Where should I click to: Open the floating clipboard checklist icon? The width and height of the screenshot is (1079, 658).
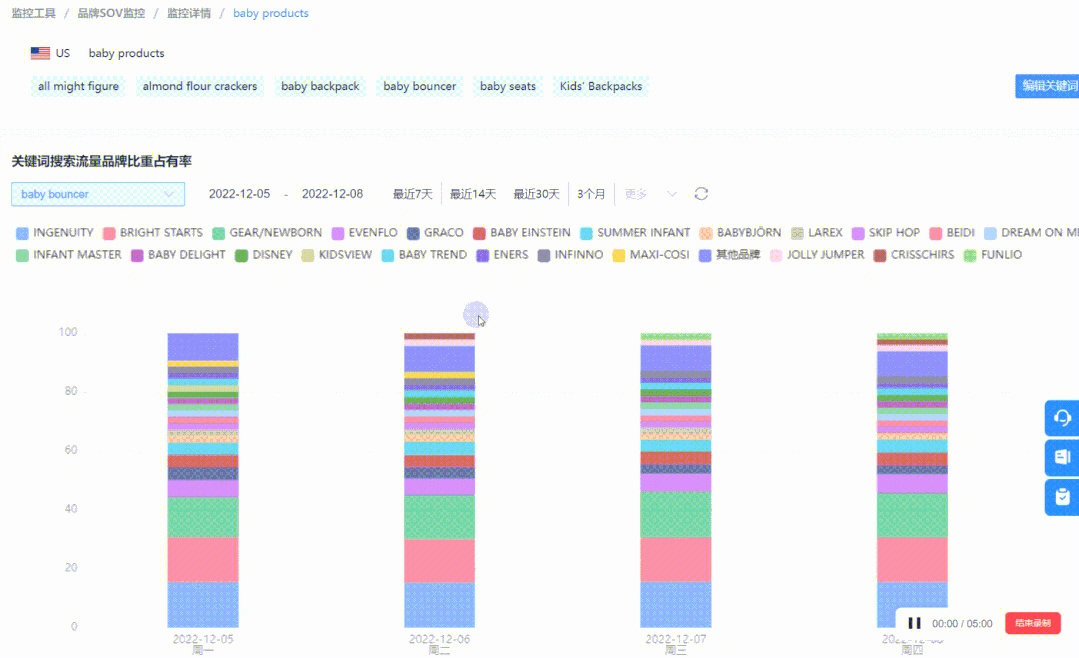coord(1062,497)
